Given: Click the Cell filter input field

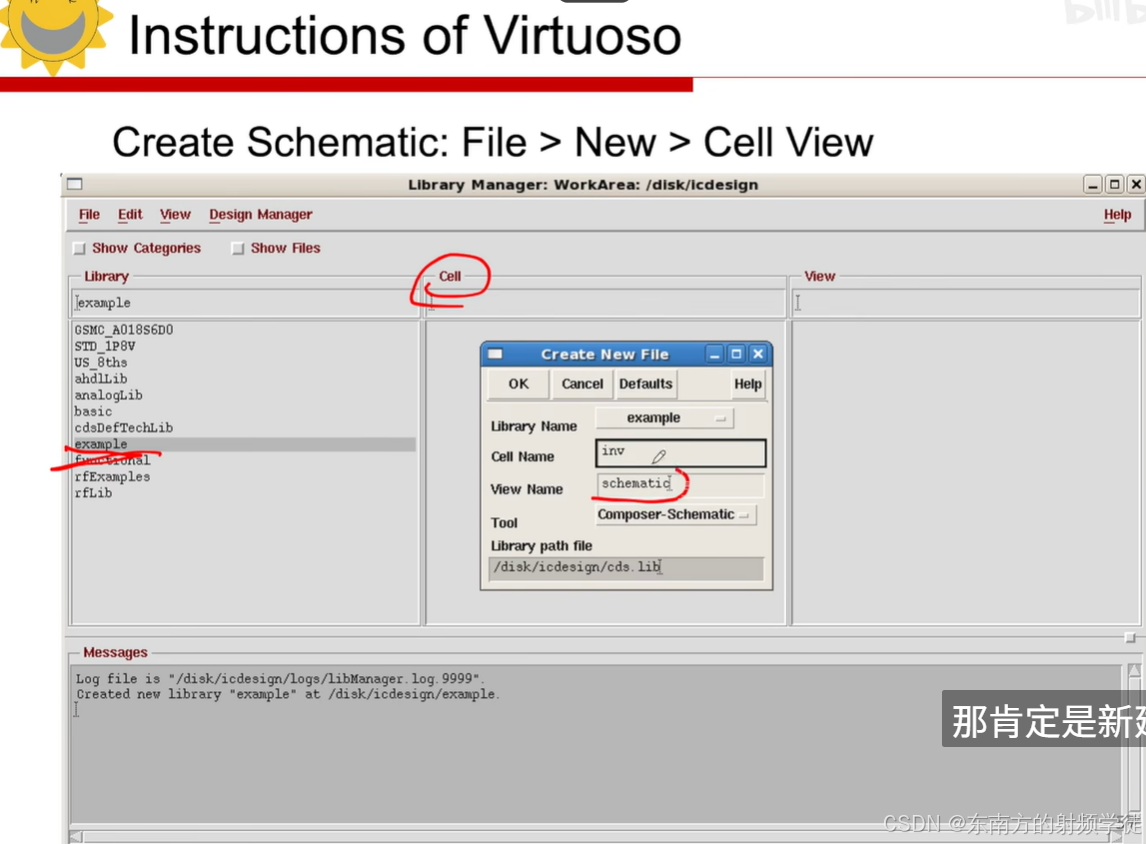Looking at the screenshot, I should 605,303.
